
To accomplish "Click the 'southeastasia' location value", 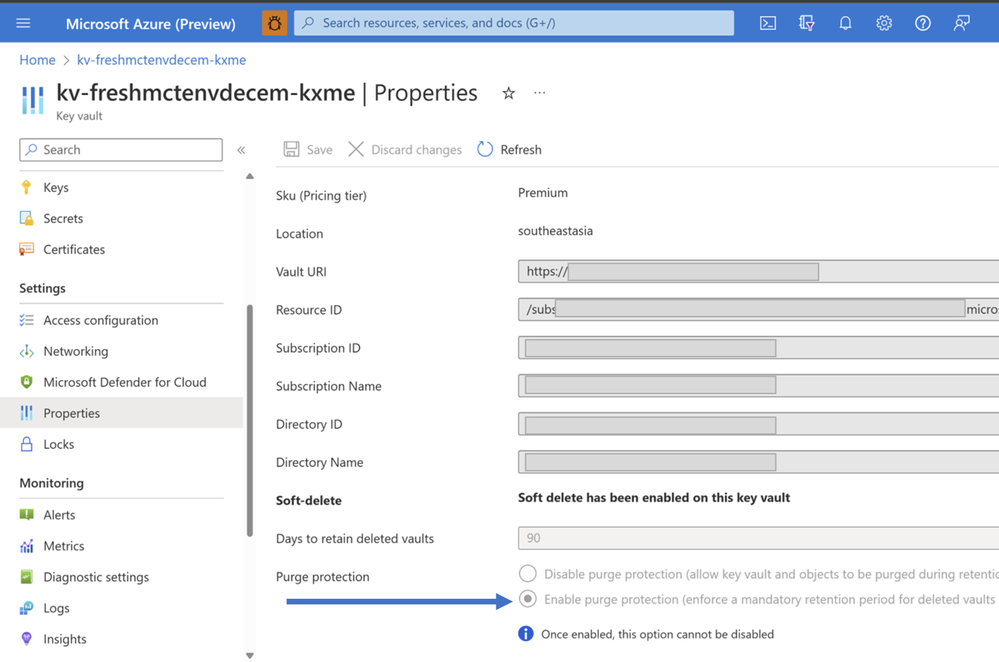I will (556, 231).
